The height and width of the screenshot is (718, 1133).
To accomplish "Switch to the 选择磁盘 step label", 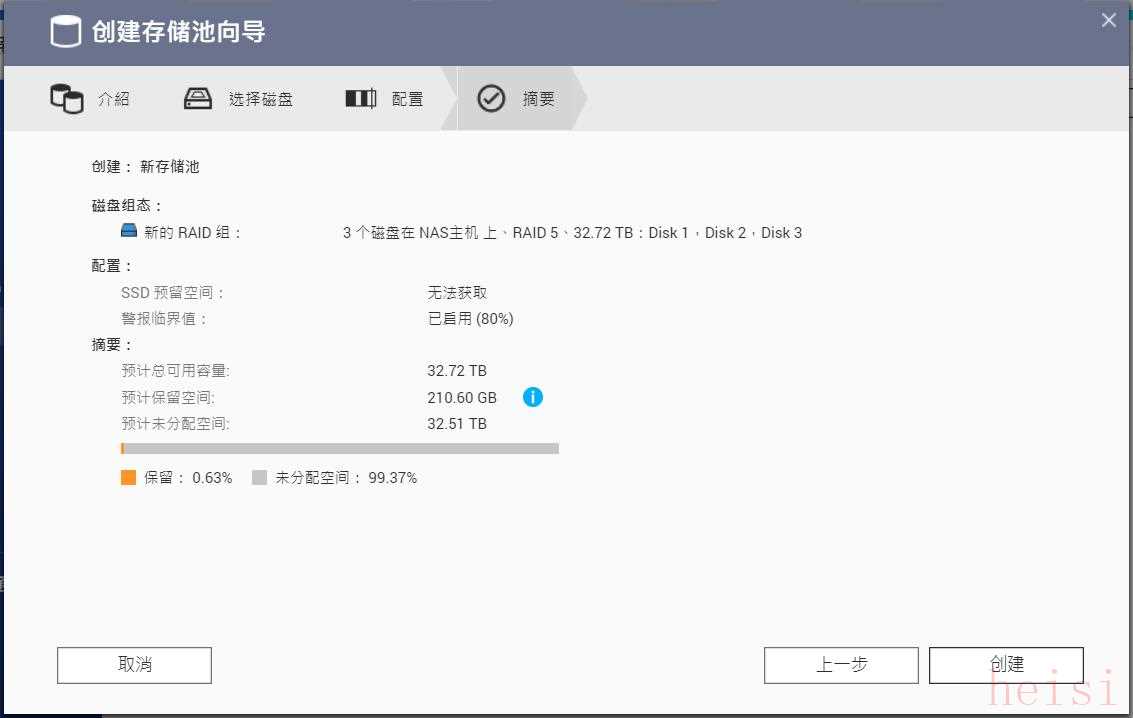I will click(260, 99).
